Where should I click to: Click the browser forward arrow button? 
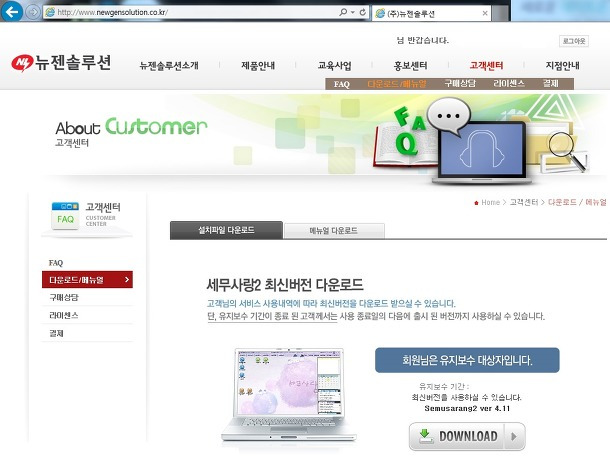pos(33,12)
